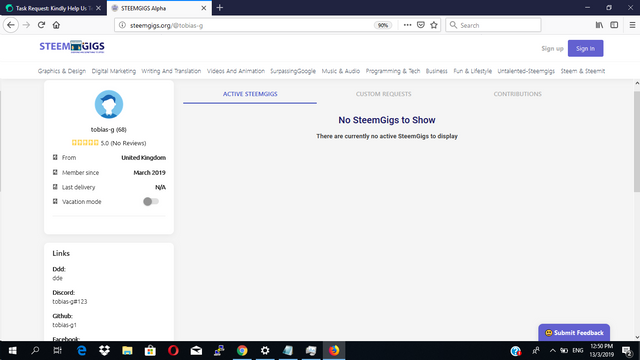The height and width of the screenshot is (360, 640).
Task: Click the Sign In button
Action: point(585,48)
